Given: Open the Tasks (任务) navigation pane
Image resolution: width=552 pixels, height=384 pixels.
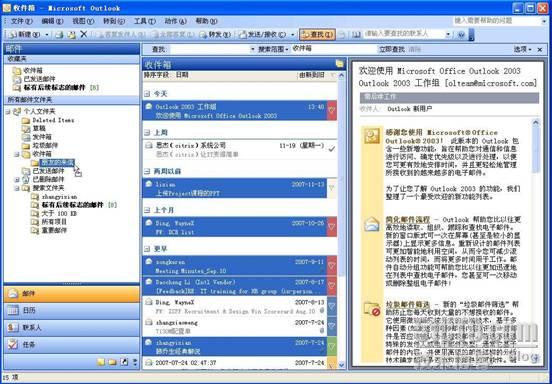Looking at the screenshot, I should point(71,345).
